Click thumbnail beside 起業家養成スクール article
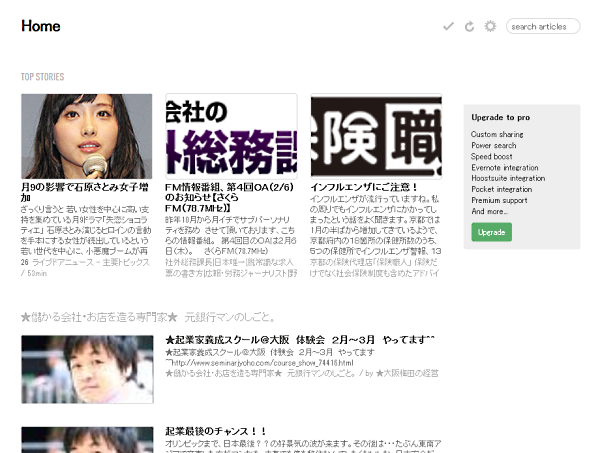The height and width of the screenshot is (453, 600). click(x=87, y=369)
